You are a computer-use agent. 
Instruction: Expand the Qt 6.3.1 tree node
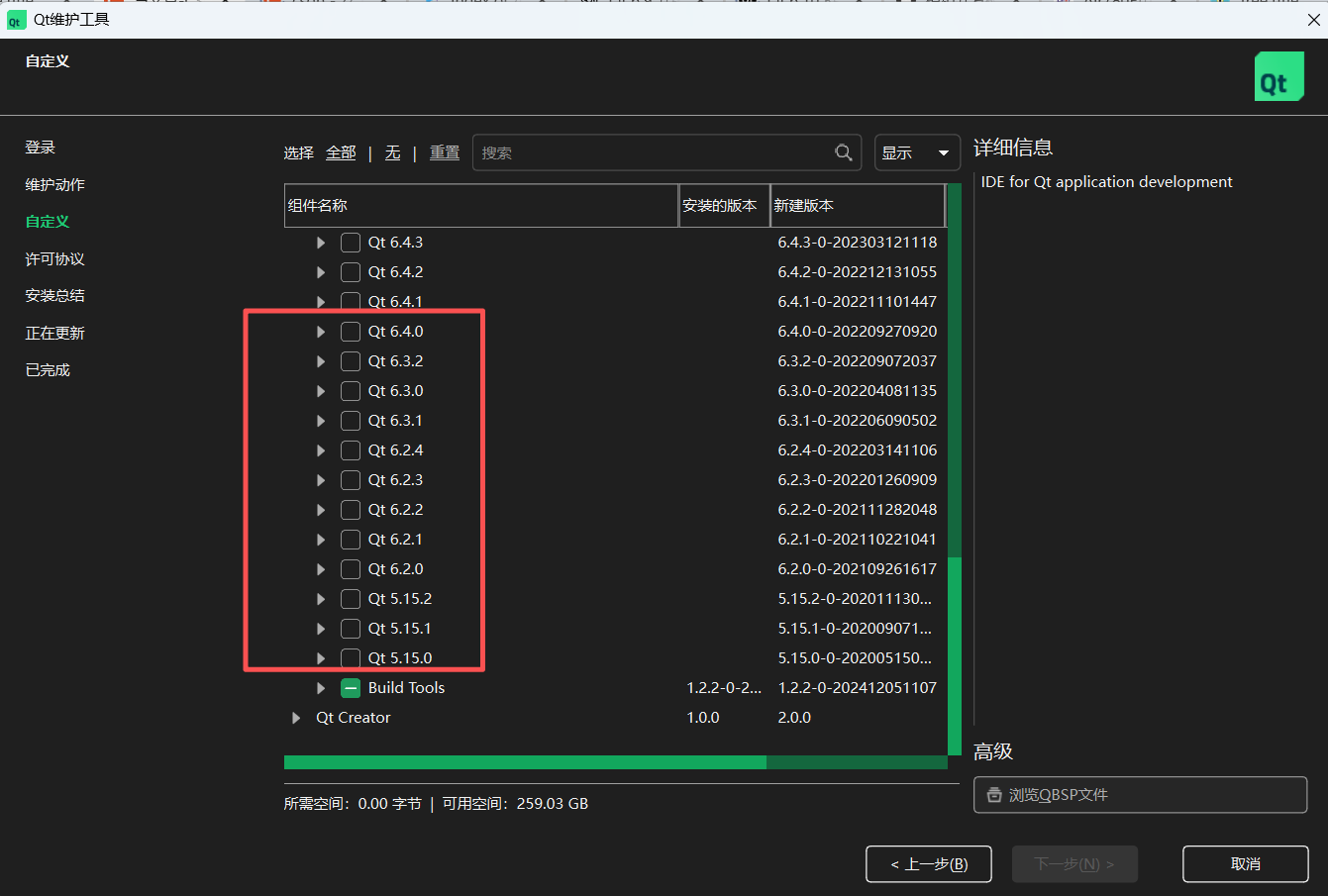[321, 421]
